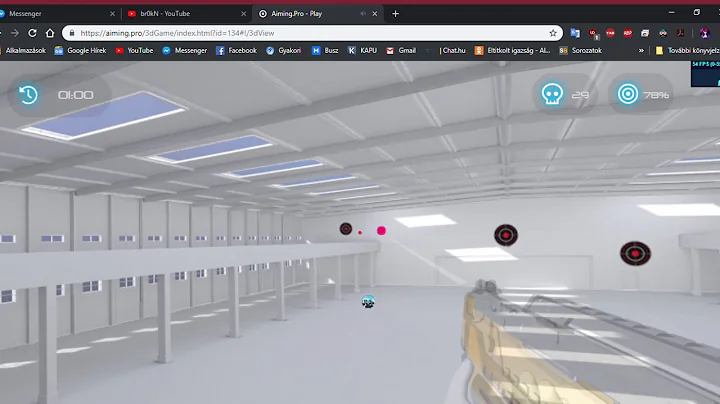Click the 29 kill count value

tap(580, 95)
